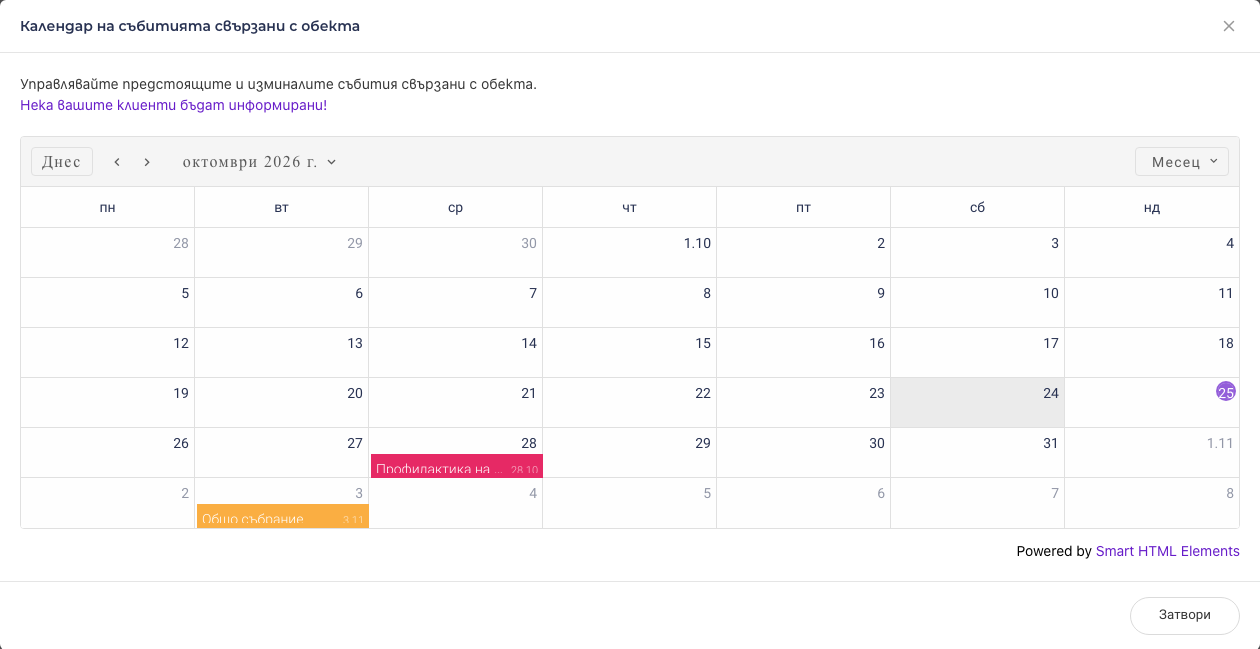Click the нд weekday header
Viewport: 1260px width, 649px height.
click(x=1152, y=207)
